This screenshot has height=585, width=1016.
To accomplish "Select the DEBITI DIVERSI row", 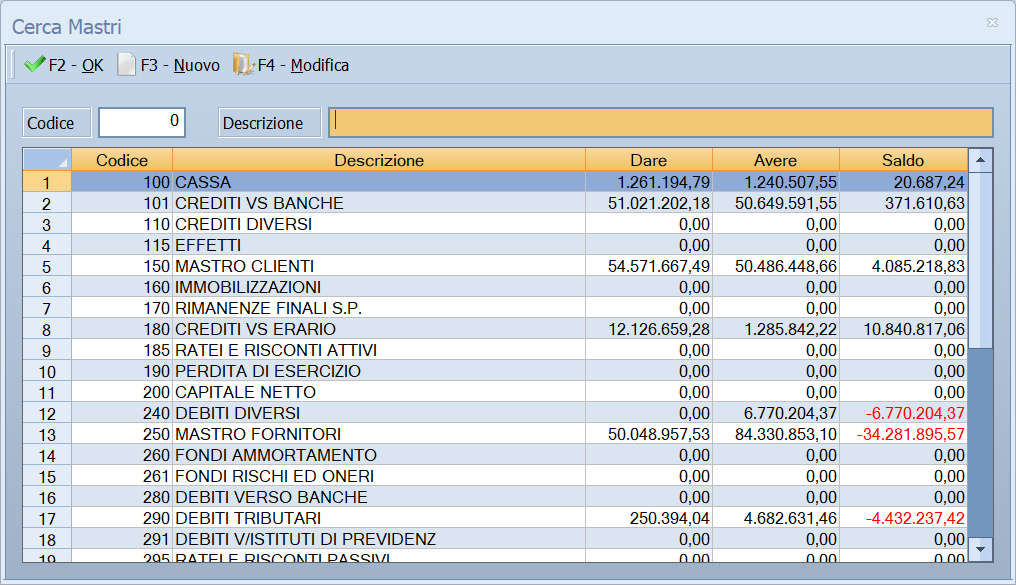I will pos(495,413).
